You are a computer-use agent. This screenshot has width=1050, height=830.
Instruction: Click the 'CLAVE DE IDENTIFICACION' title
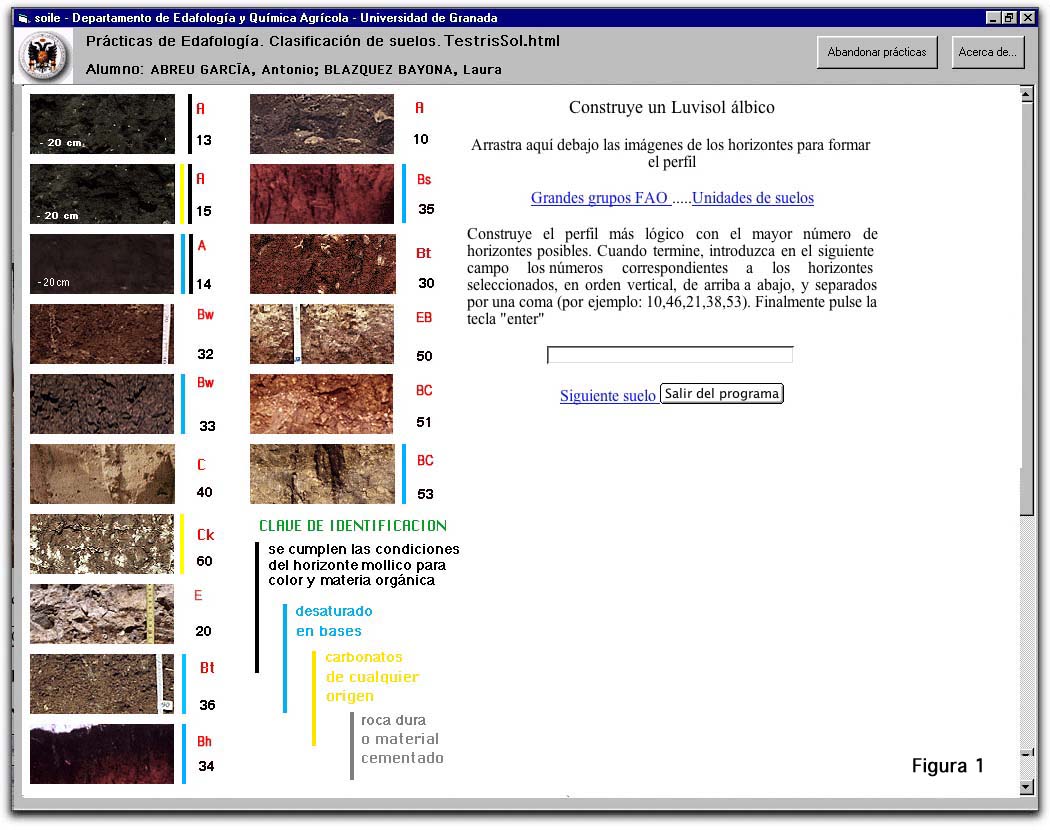click(353, 526)
